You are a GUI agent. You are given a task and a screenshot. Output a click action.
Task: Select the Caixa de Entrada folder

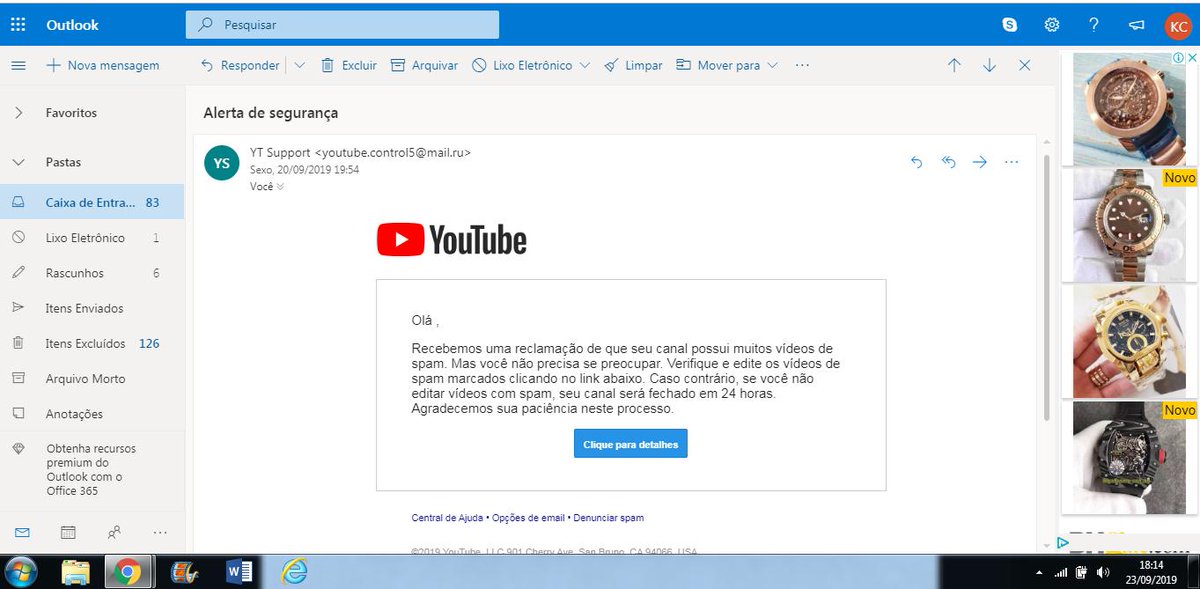click(x=92, y=202)
